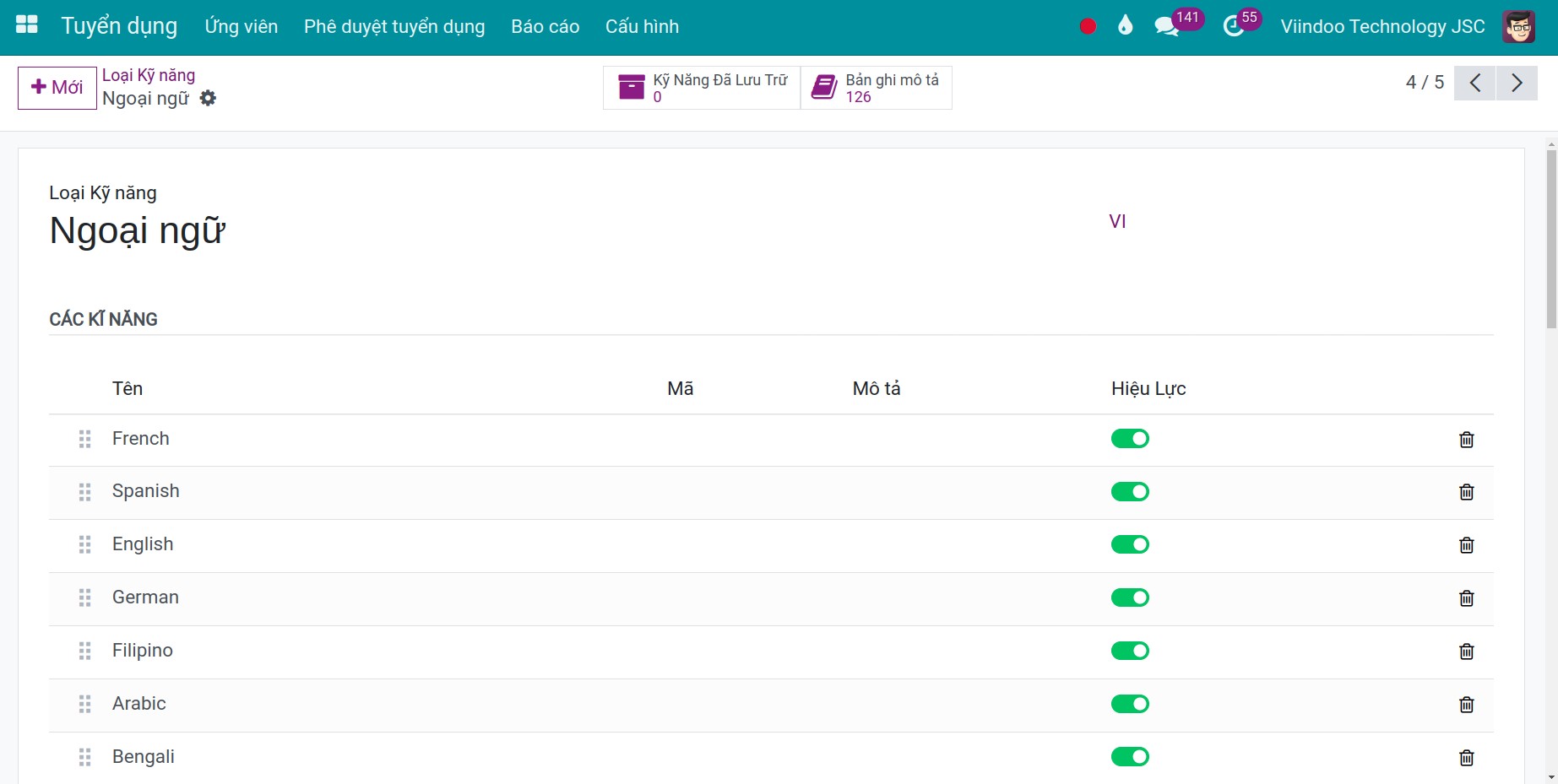Toggle Hiệu Lực switch for Filipino

[x=1130, y=651]
